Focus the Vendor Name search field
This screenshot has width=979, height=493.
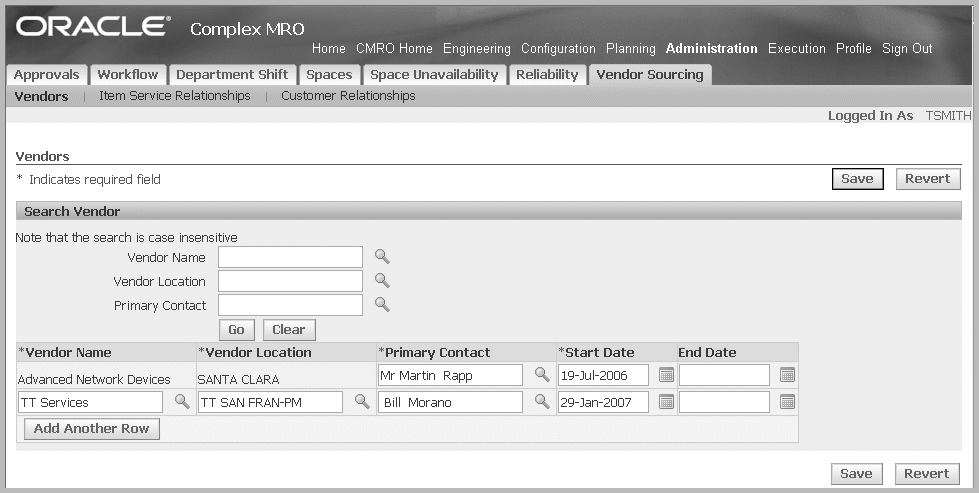click(x=290, y=257)
